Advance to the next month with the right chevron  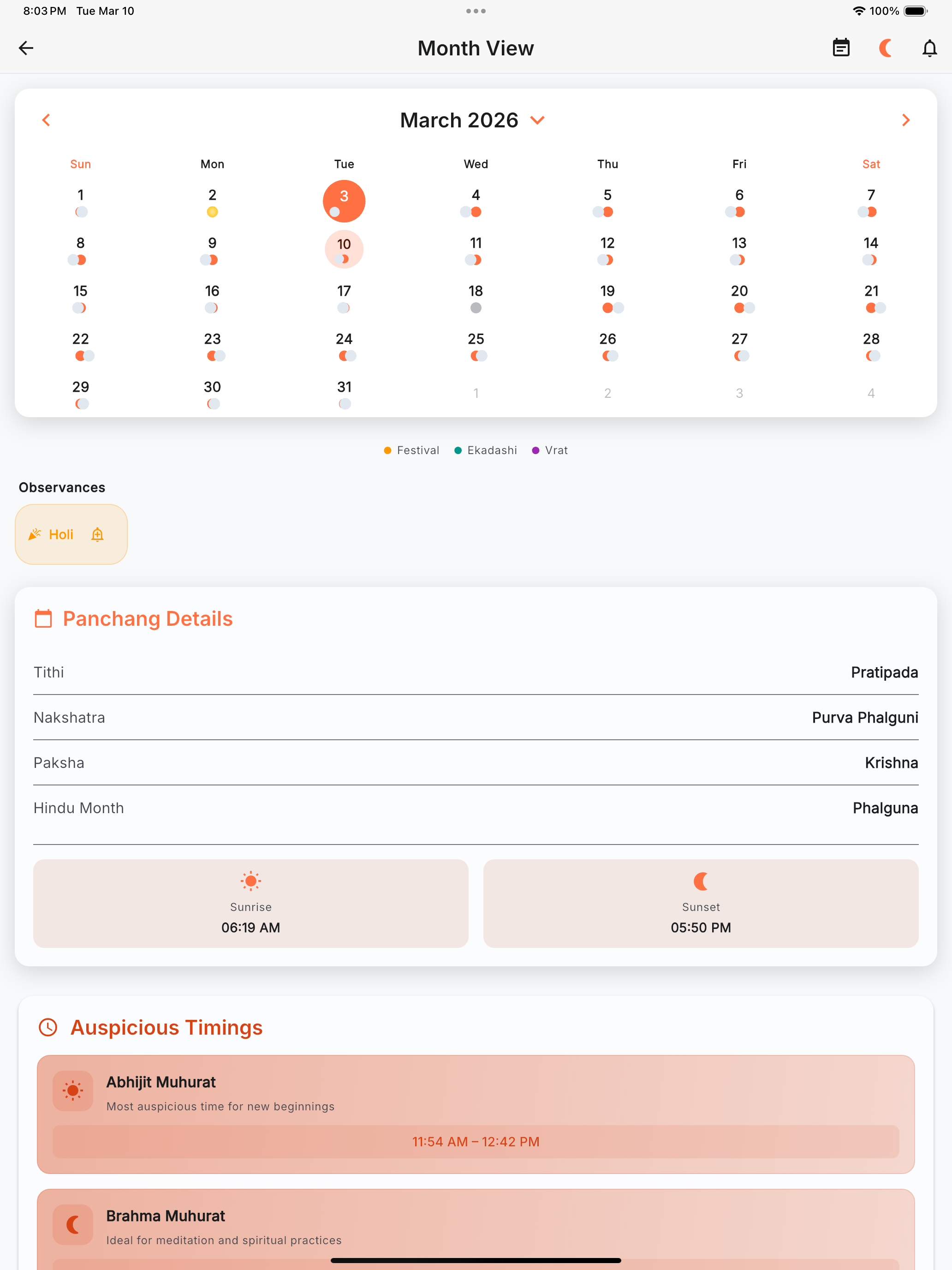click(x=905, y=120)
